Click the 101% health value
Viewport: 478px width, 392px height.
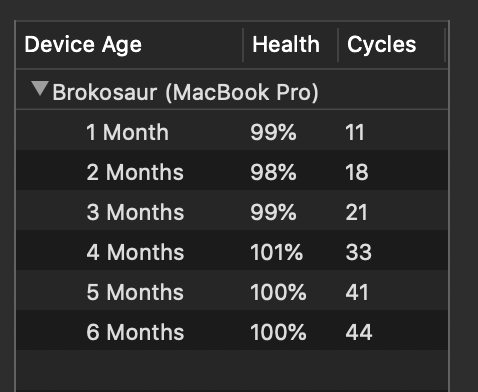tap(277, 252)
